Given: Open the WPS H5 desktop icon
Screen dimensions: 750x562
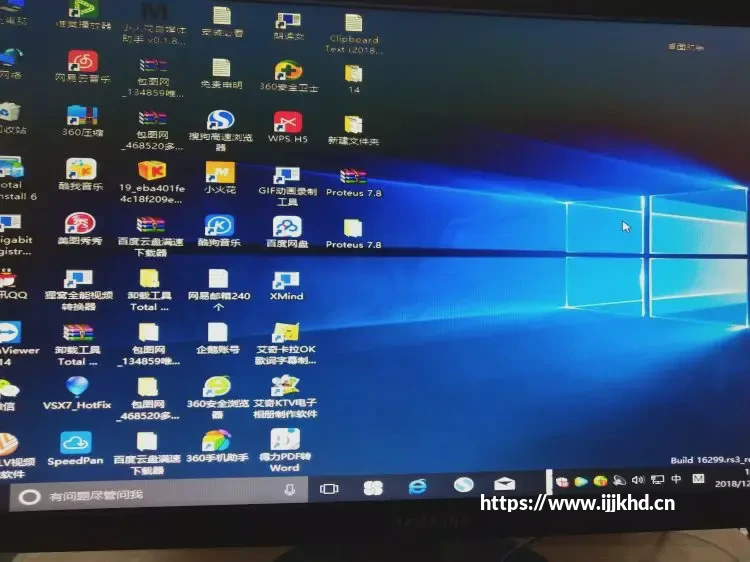Looking at the screenshot, I should 287,126.
